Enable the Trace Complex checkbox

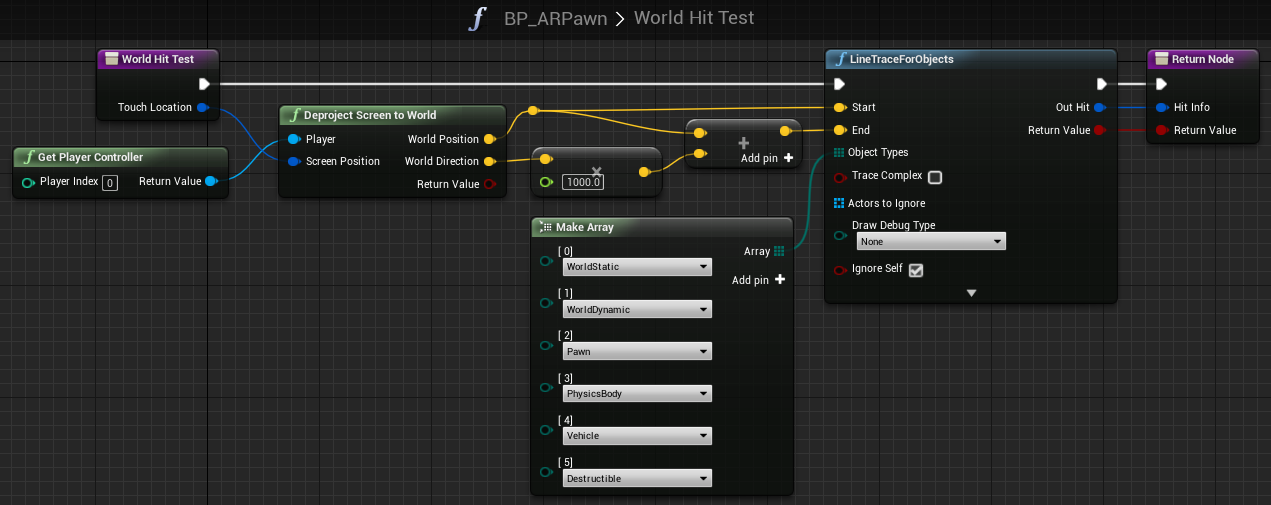935,177
